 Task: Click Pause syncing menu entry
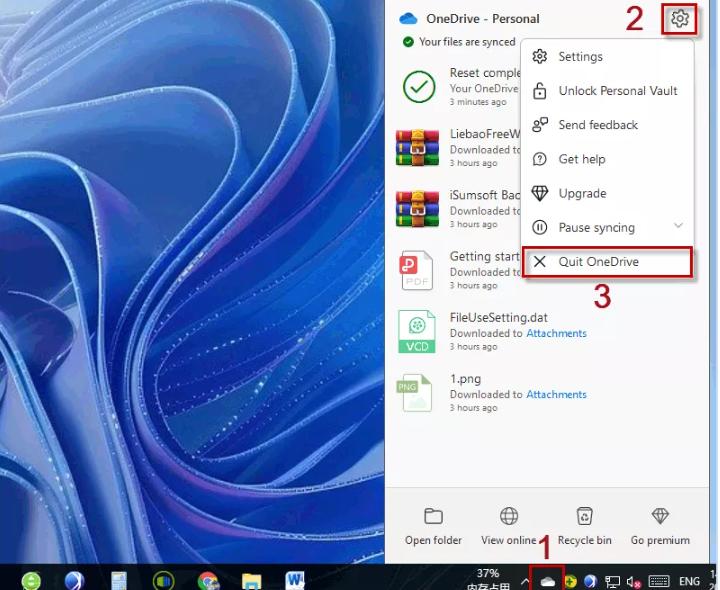607,227
